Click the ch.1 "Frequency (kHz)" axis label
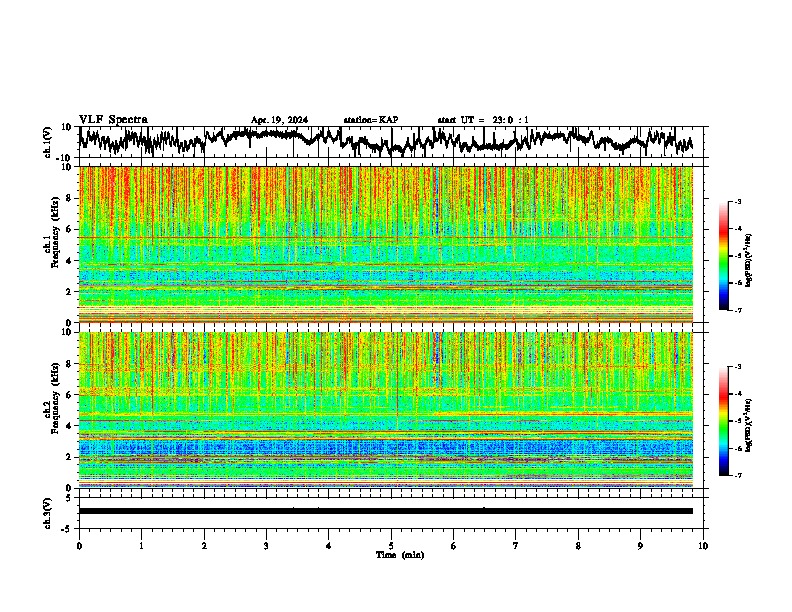The height and width of the screenshot is (612, 792). point(55,230)
